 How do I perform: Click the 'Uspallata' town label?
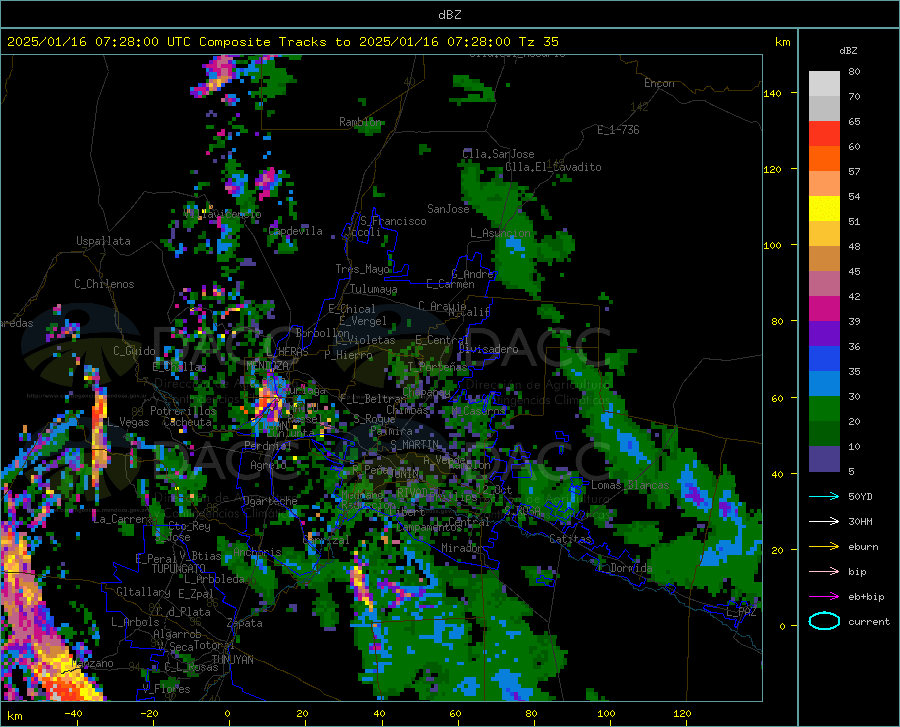[103, 241]
